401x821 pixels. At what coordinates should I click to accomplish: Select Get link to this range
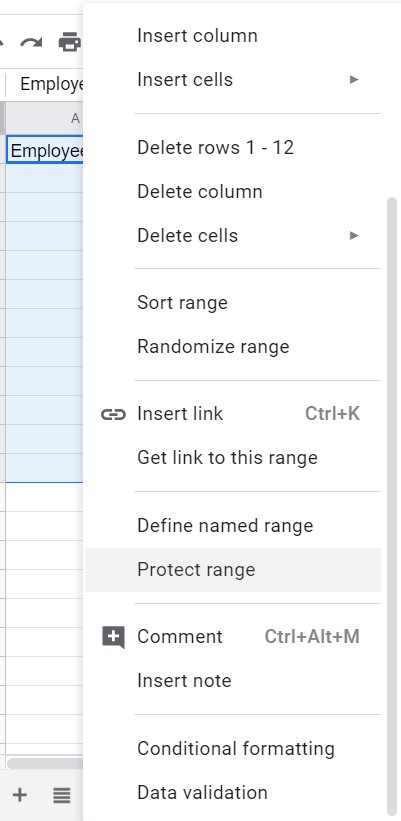click(x=232, y=458)
